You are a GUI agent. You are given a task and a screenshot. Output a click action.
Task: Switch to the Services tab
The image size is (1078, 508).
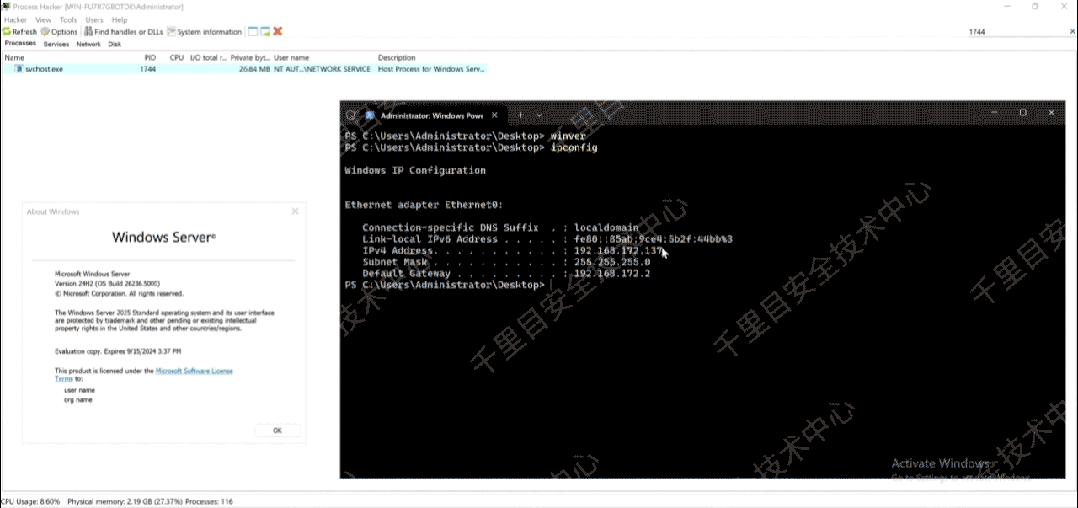pos(56,44)
